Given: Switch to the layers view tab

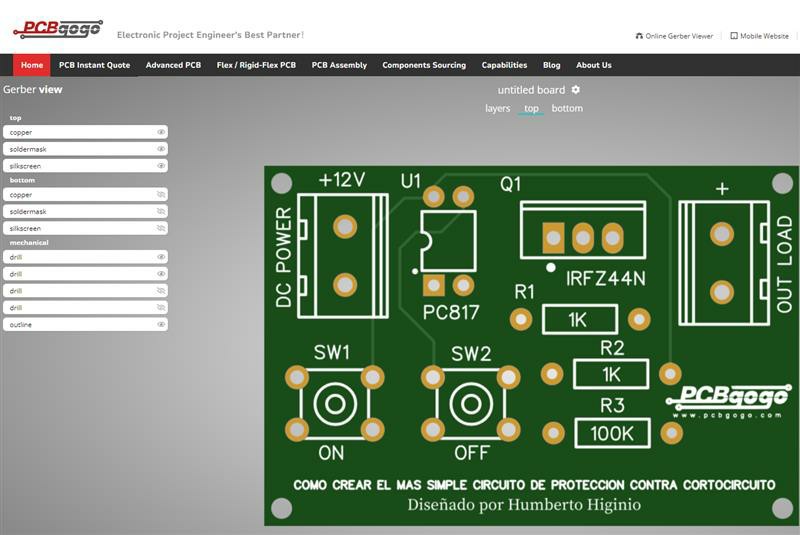Looking at the screenshot, I should 497,108.
